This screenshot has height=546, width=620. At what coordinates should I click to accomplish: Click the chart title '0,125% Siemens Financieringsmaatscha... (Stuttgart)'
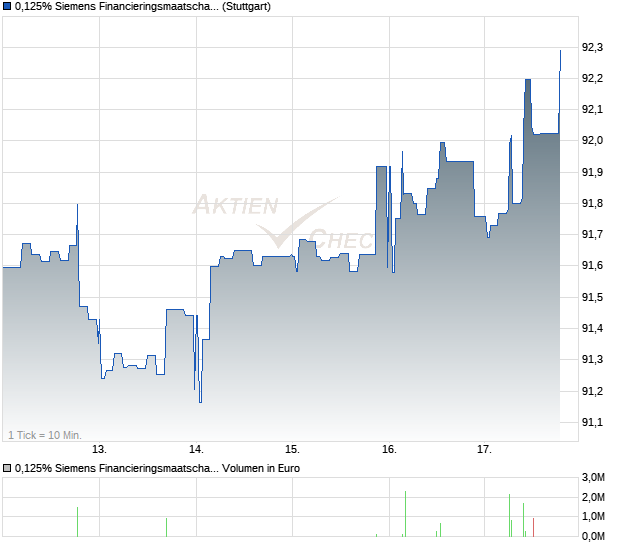(143, 7)
